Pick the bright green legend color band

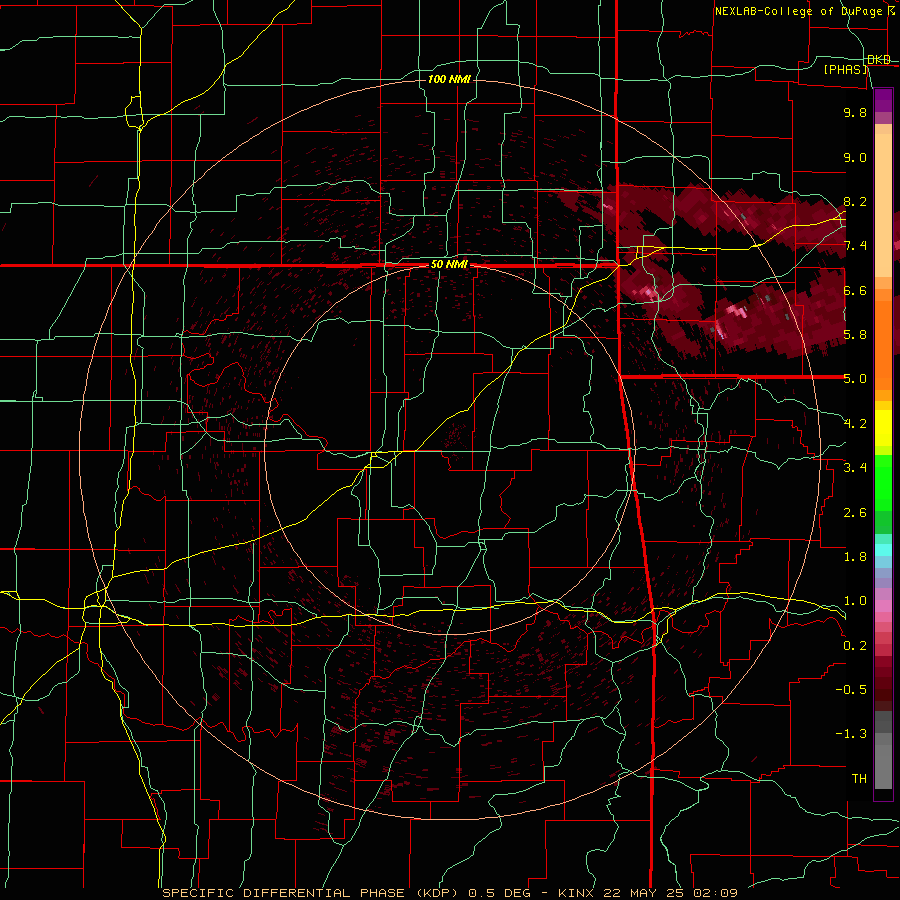(883, 483)
